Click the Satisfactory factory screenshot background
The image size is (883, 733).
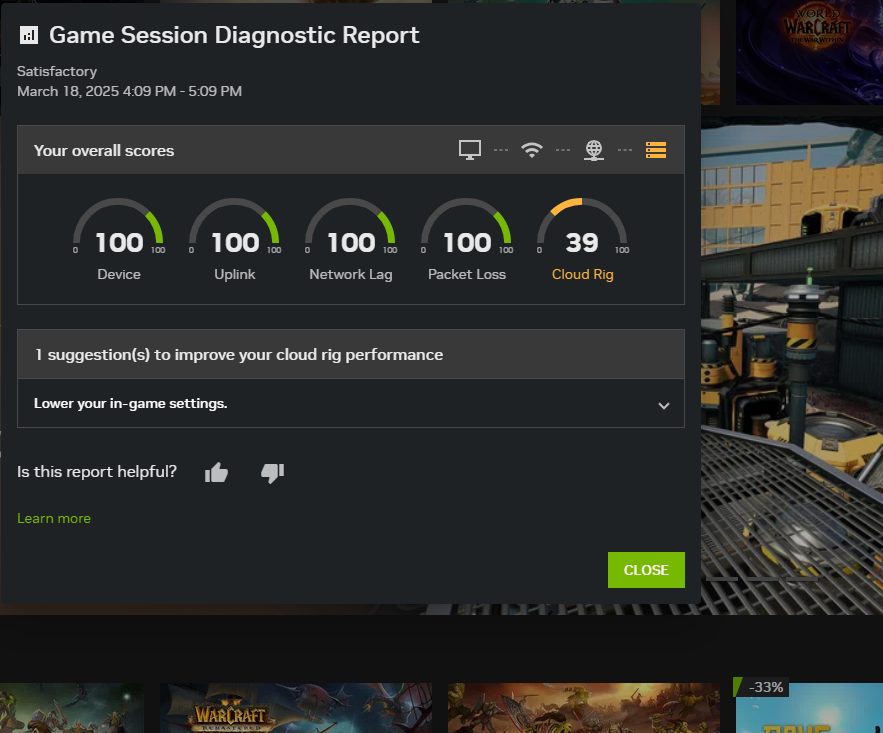[x=792, y=366]
